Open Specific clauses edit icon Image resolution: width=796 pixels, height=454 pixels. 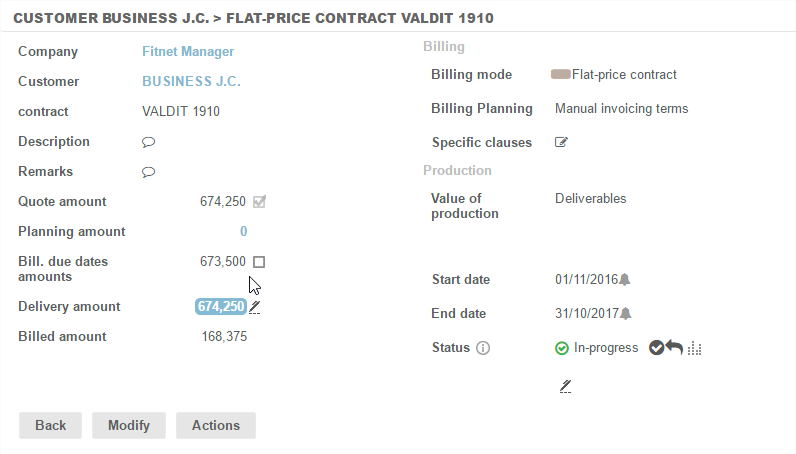[561, 143]
